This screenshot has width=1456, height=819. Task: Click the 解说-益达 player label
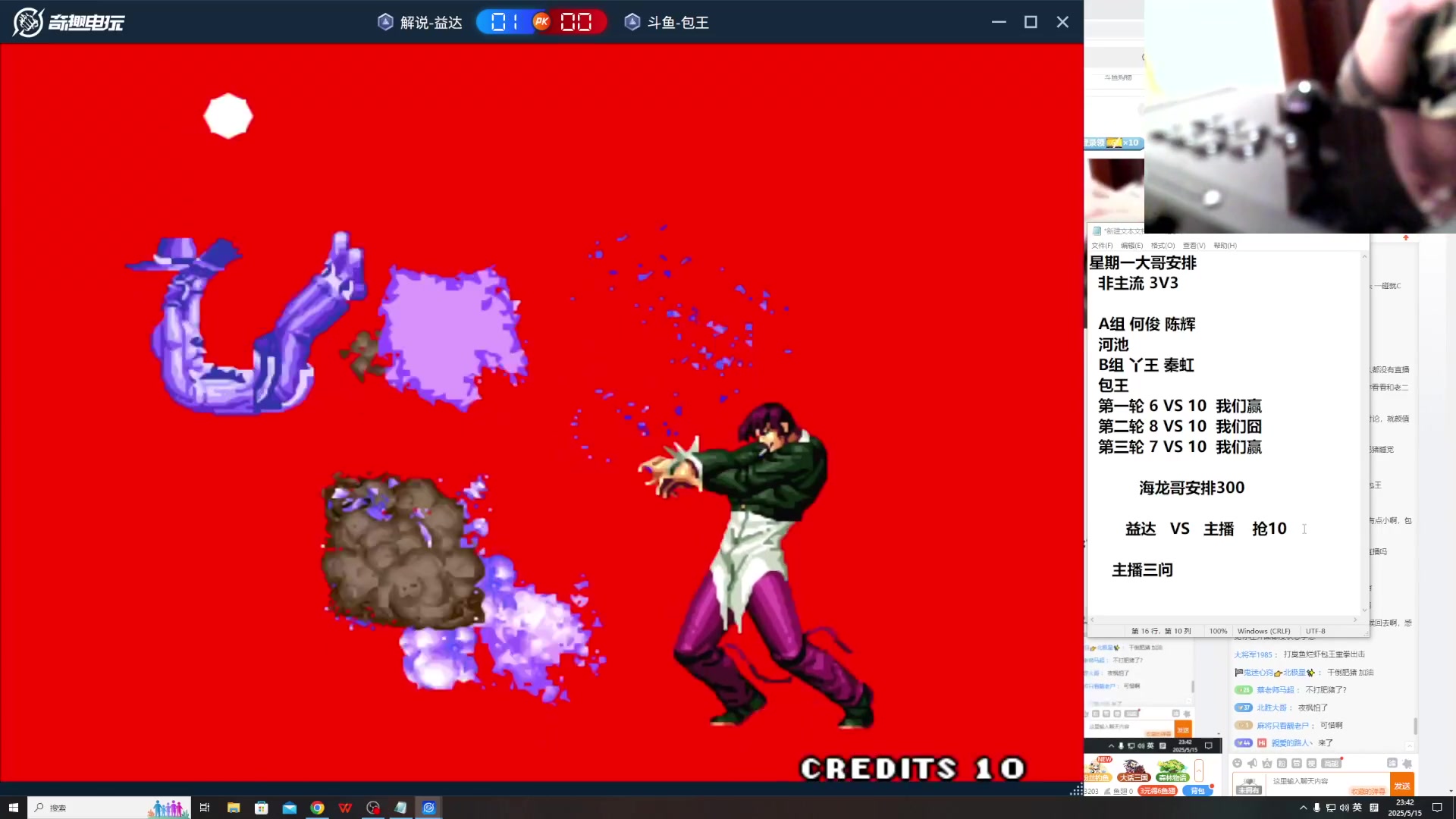[421, 23]
